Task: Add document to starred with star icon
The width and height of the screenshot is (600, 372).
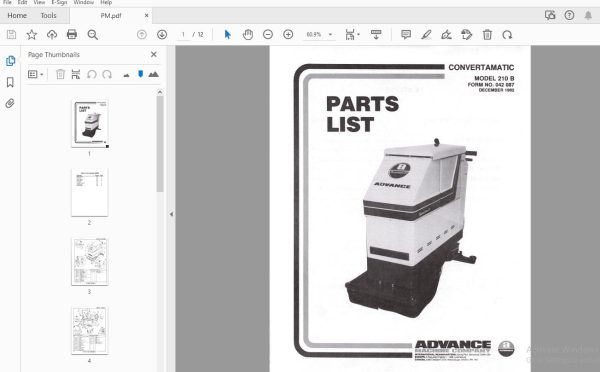Action: click(31, 35)
